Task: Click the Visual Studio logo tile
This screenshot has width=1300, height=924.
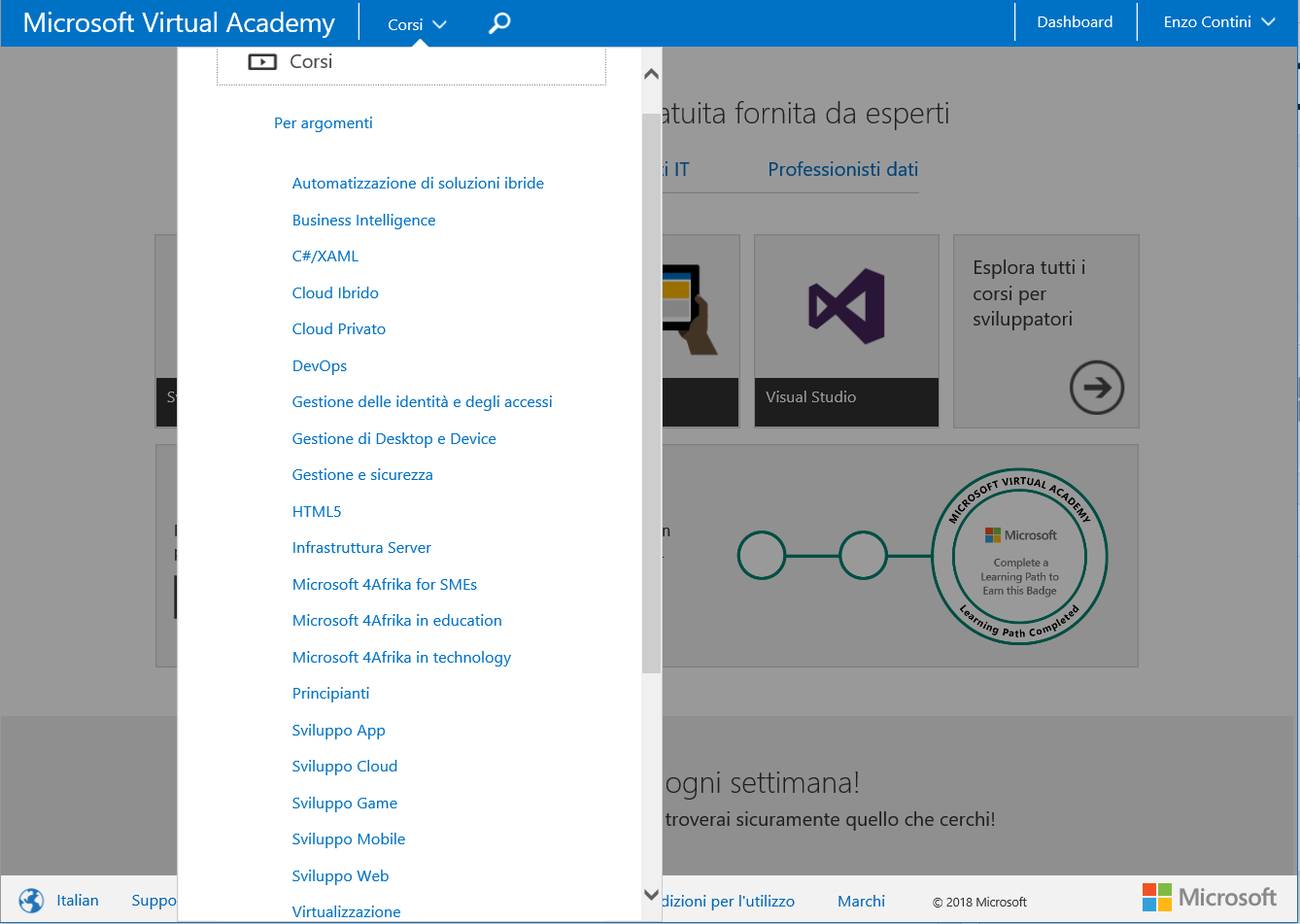Action: pos(846,307)
